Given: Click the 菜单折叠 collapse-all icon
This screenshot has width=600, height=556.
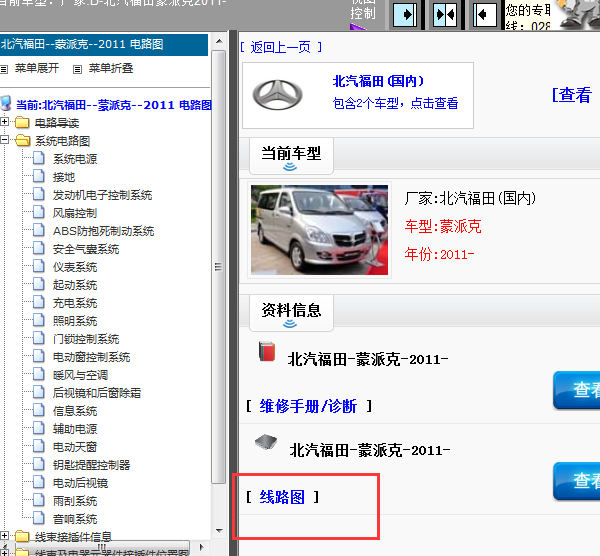Looking at the screenshot, I should click(77, 69).
